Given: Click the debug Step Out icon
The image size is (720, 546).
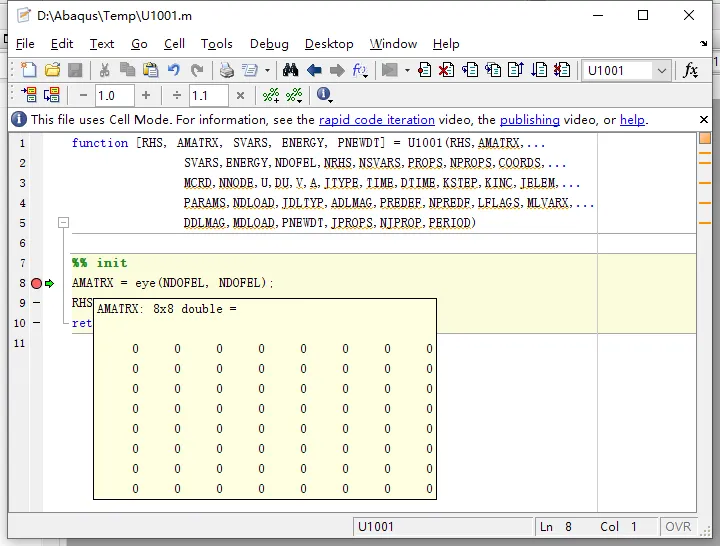Looking at the screenshot, I should point(516,70).
